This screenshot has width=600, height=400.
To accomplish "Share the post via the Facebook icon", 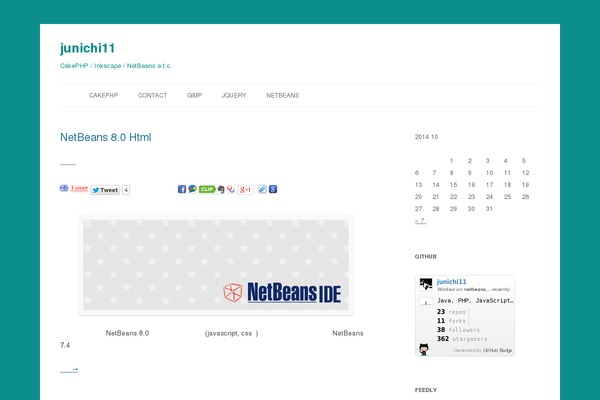I will tap(182, 189).
